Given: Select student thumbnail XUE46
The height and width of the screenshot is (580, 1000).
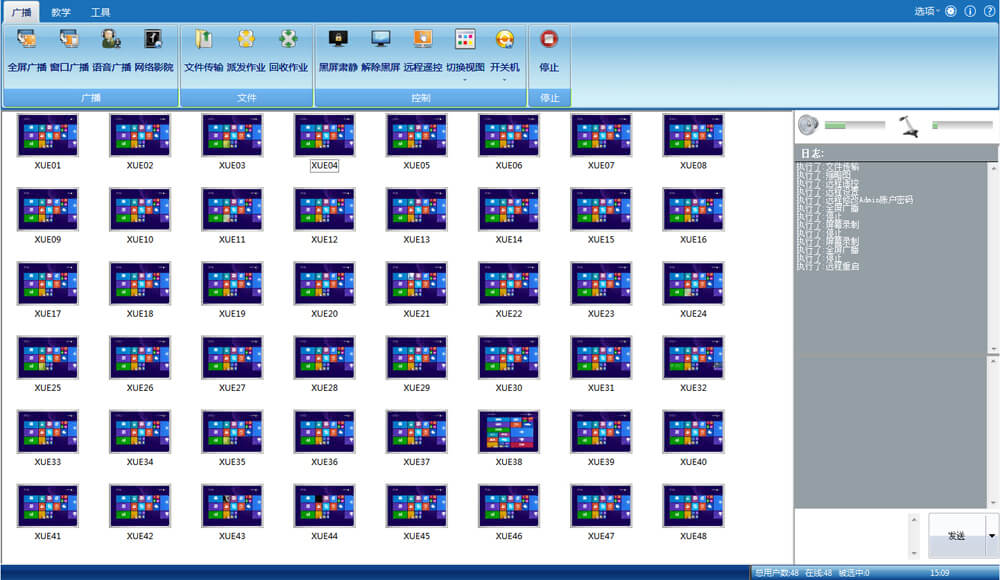Looking at the screenshot, I should pos(509,505).
